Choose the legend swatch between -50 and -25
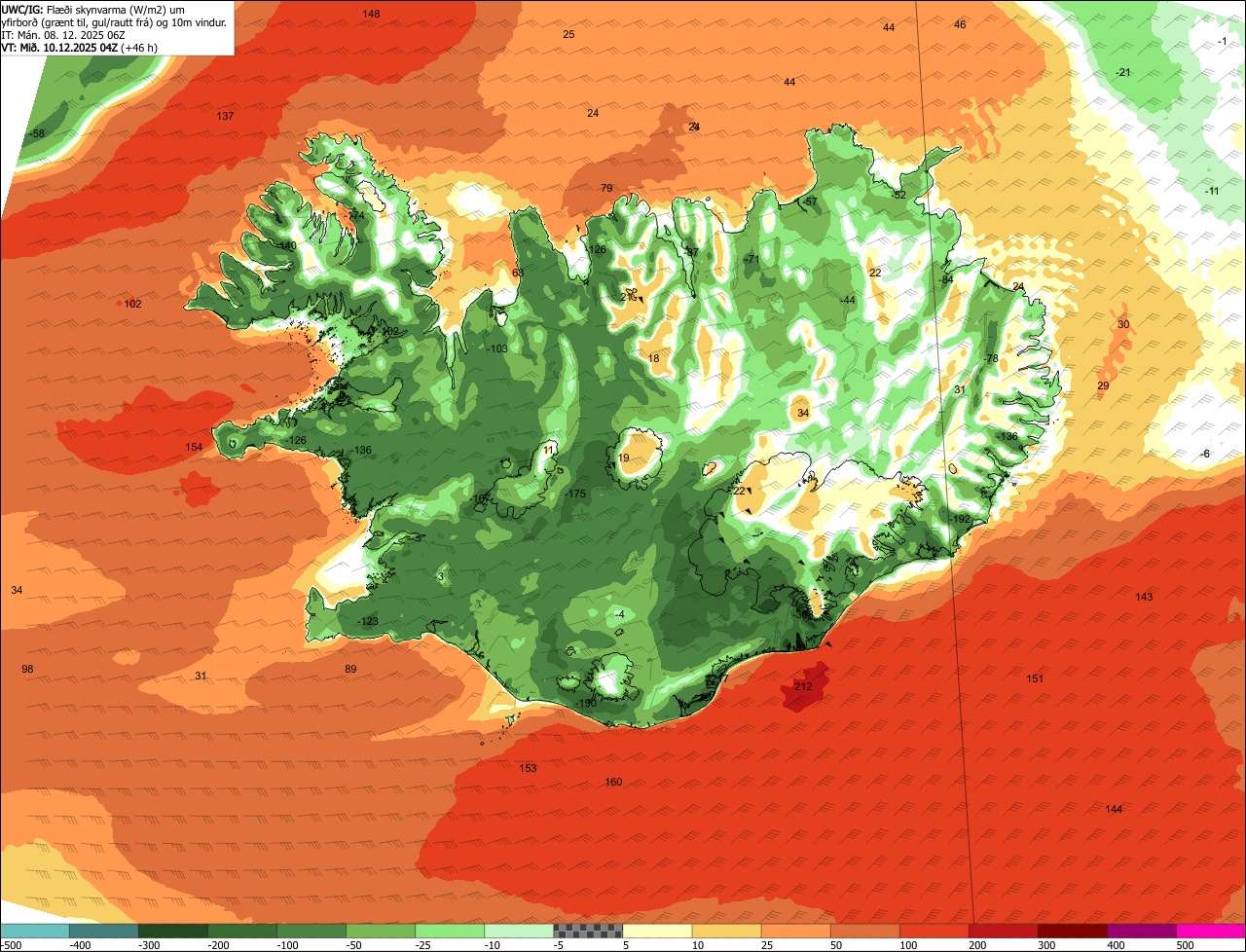Screen dimensions: 1246x952 pos(381,931)
